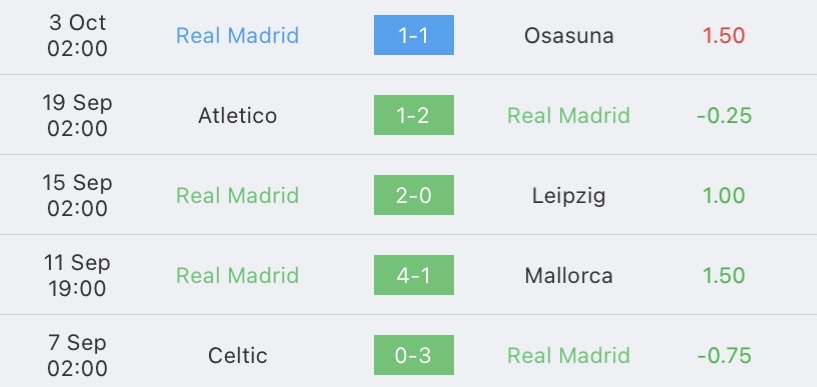The height and width of the screenshot is (387, 817).
Task: Open the 4-1 Mallorca match score
Action: 414,275
